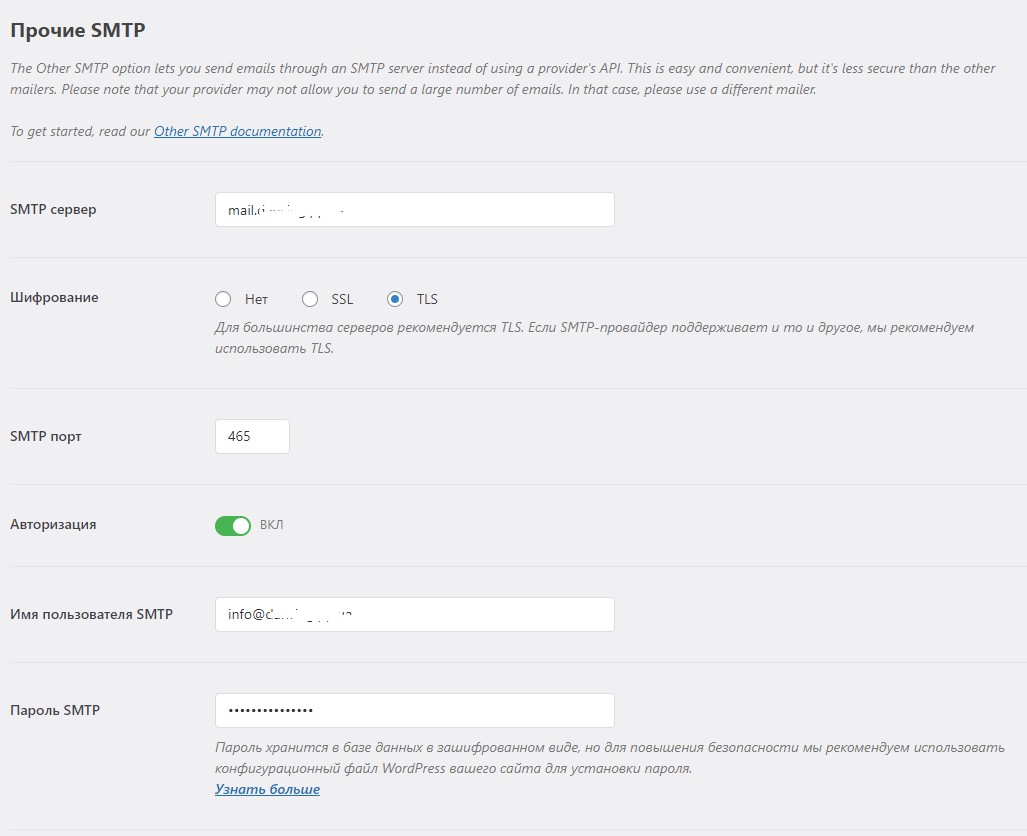1027x836 pixels.
Task: Click the Шифрование row label
Action: pos(54,297)
